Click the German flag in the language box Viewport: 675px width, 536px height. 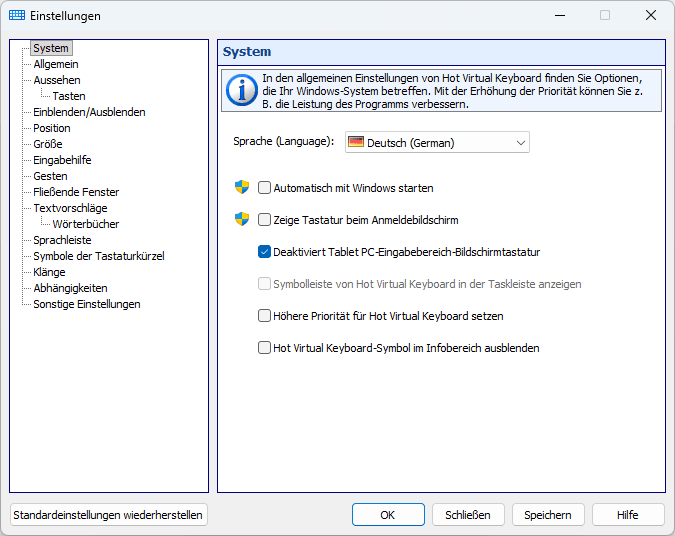pos(356,142)
